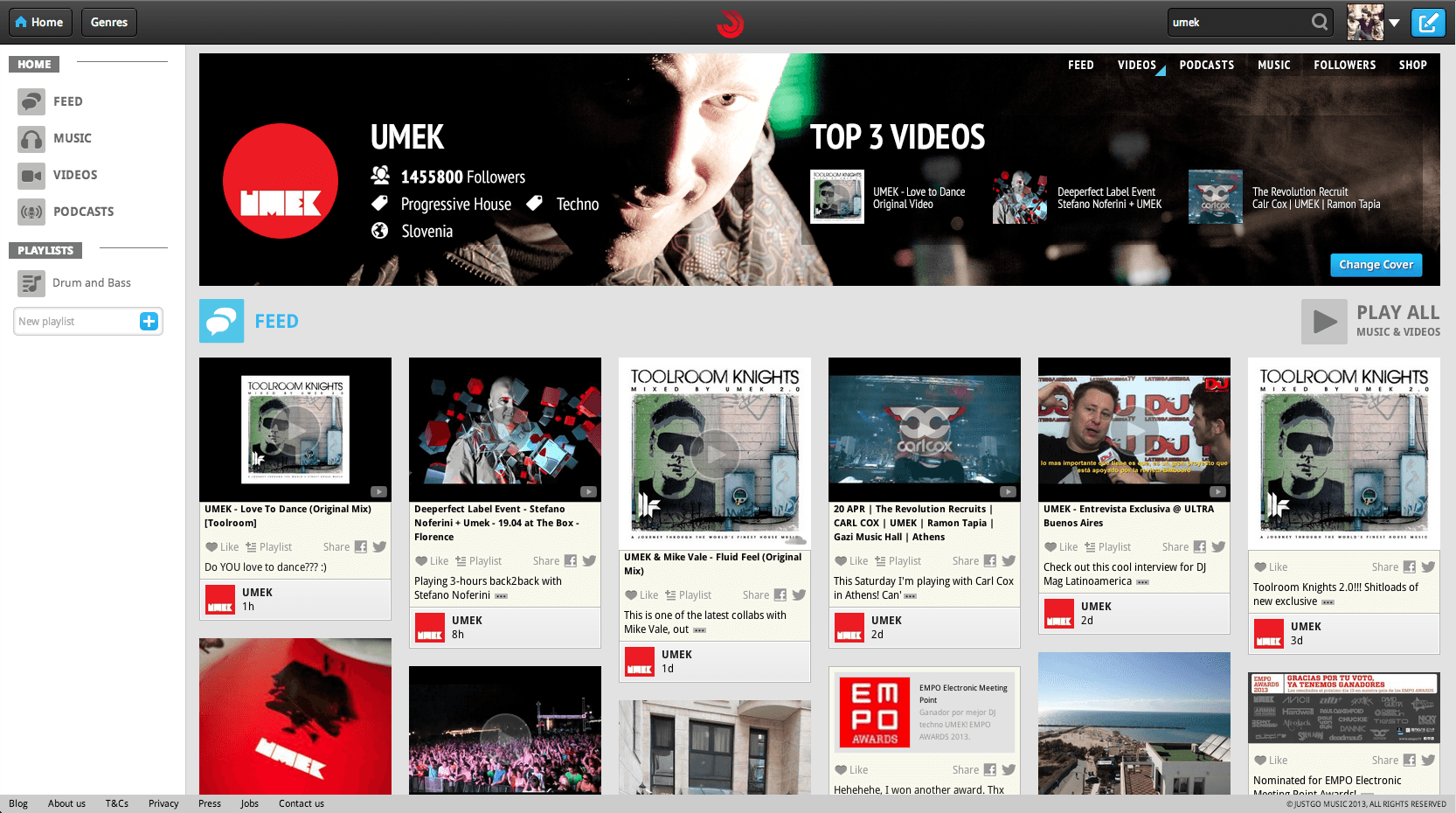Share Revolution Recruits post on Twitter
The height and width of the screenshot is (813, 1456).
tap(1009, 561)
